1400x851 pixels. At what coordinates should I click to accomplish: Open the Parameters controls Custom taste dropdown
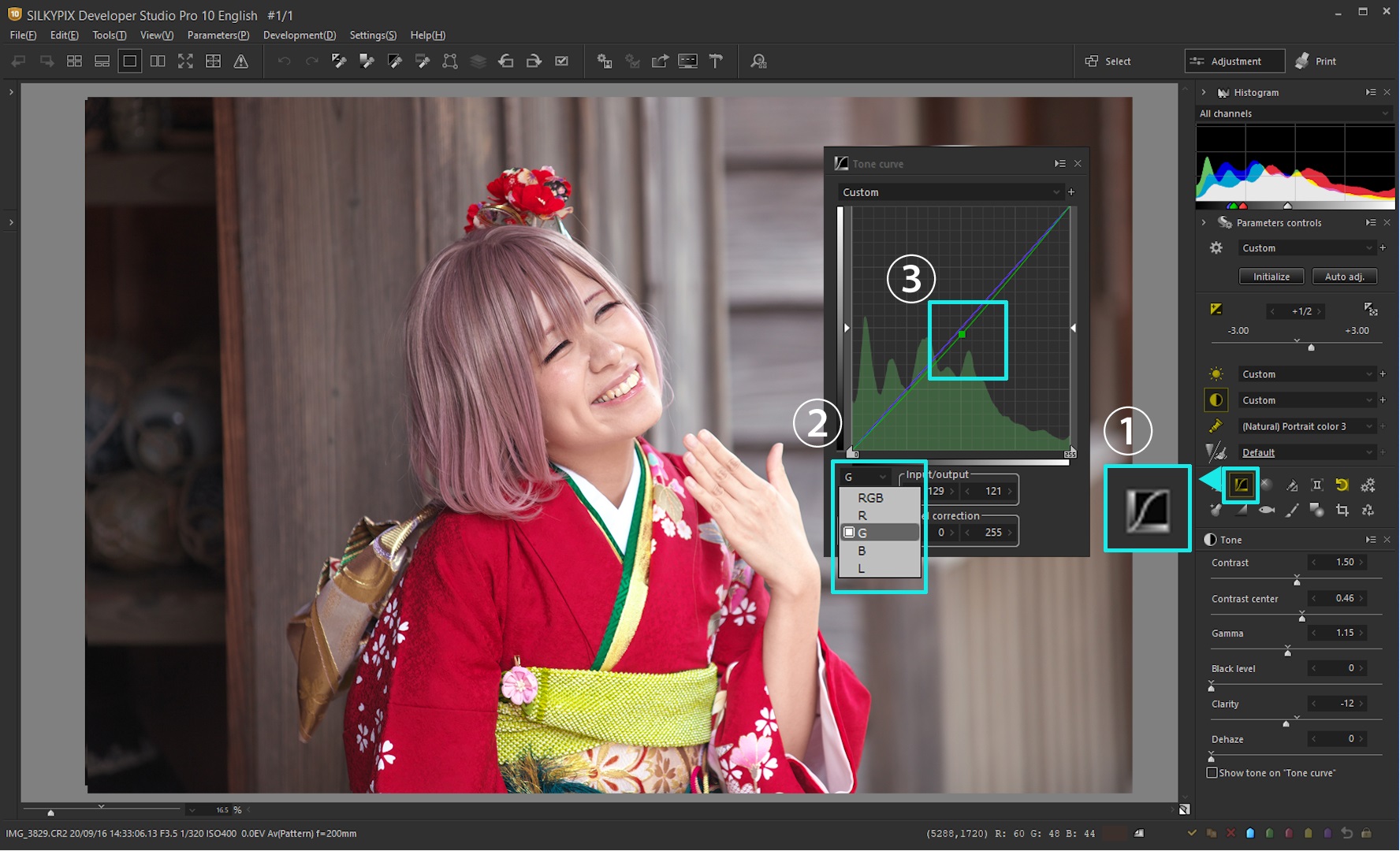tap(1306, 248)
